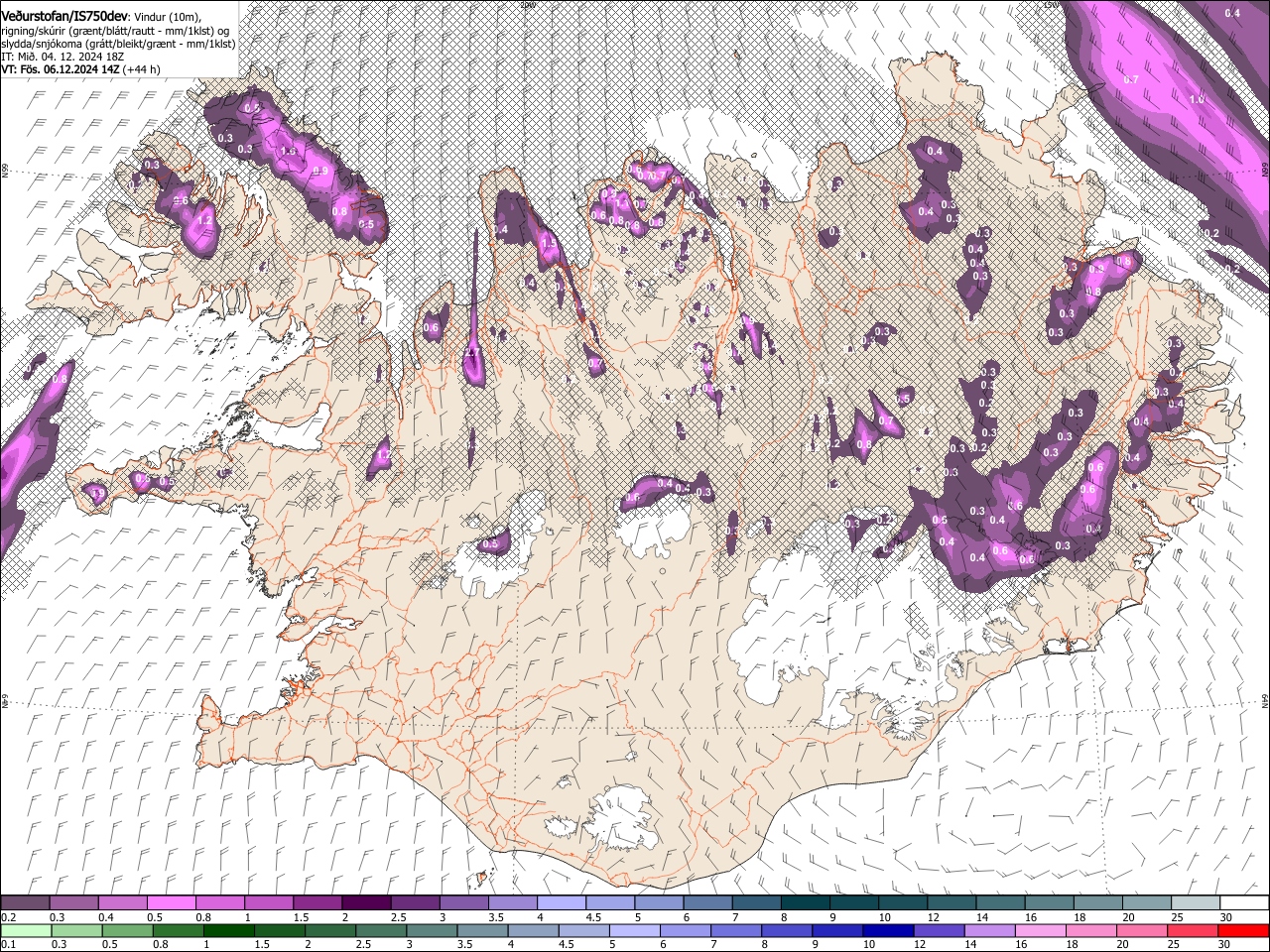This screenshot has height=952, width=1270.
Task: Pick light gray upper swatch between 25 and 30
Action: tap(1195, 903)
